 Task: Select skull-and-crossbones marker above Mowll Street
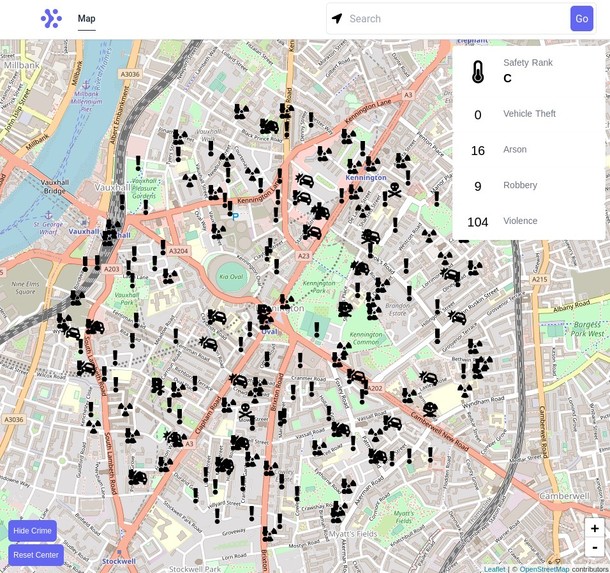(x=245, y=410)
